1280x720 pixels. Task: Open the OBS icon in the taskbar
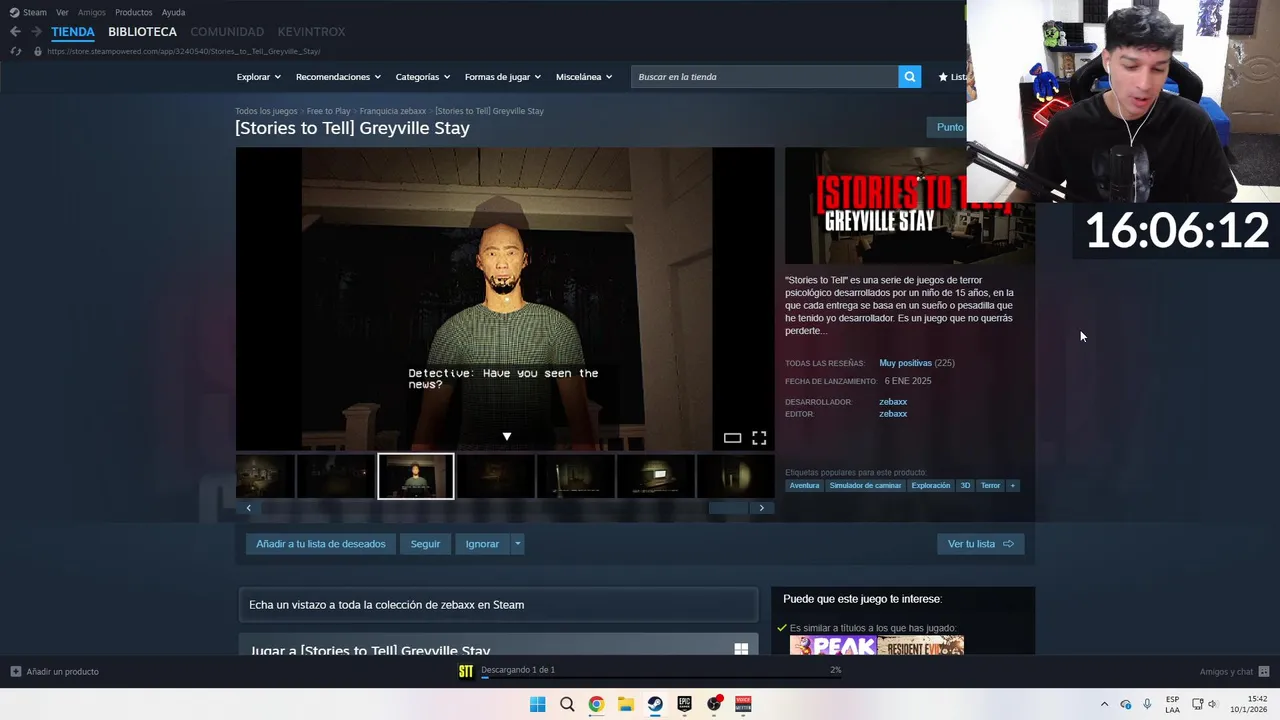[714, 704]
